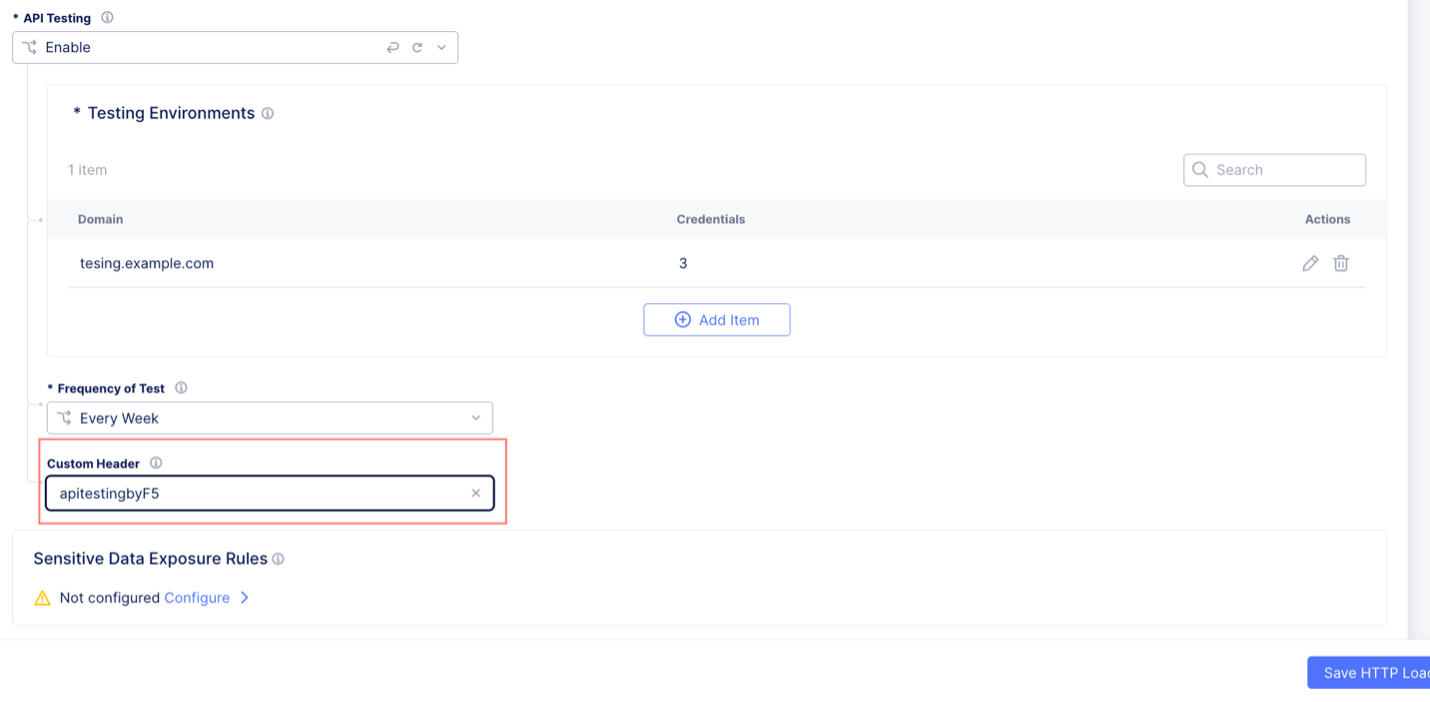View the API Testing info tooltip
This screenshot has width=1430, height=702.
(106, 17)
